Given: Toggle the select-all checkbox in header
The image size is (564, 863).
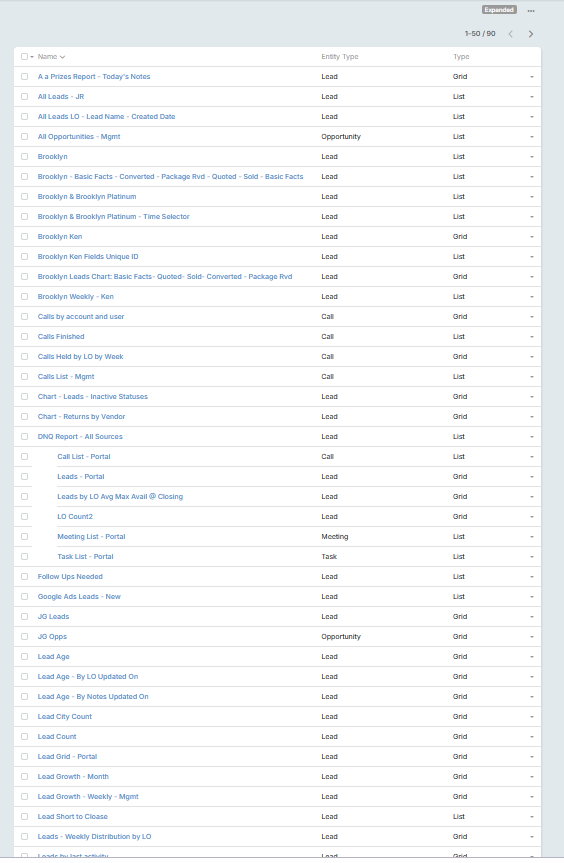Looking at the screenshot, I should pyautogui.click(x=24, y=57).
